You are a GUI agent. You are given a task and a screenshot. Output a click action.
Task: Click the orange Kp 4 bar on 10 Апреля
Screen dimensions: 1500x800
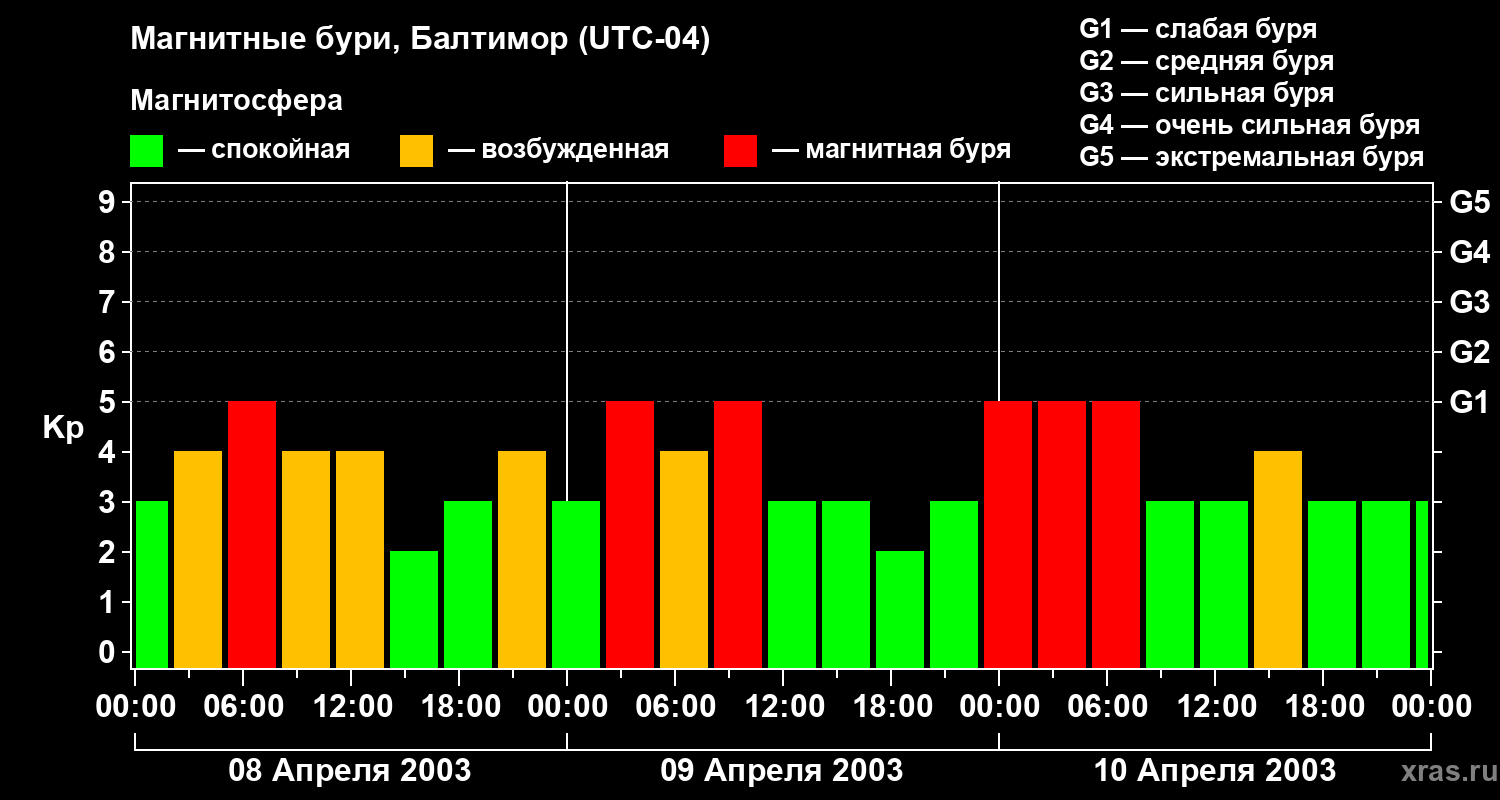[1278, 560]
